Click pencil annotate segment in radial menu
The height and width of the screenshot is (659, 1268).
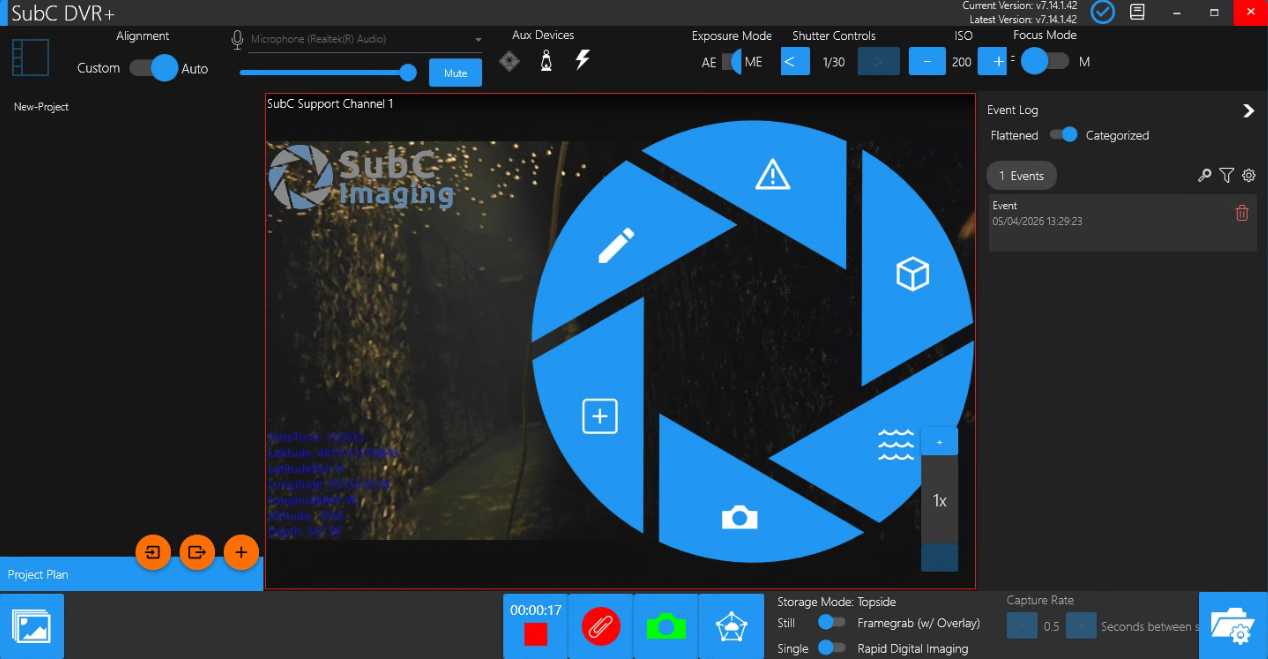[x=616, y=246]
